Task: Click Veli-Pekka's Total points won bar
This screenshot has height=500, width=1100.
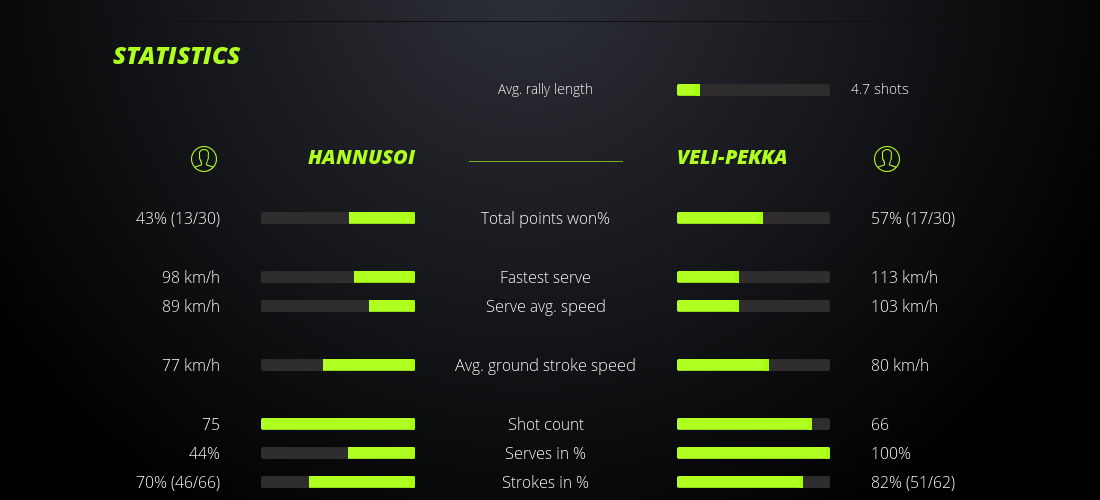Action: pos(753,218)
